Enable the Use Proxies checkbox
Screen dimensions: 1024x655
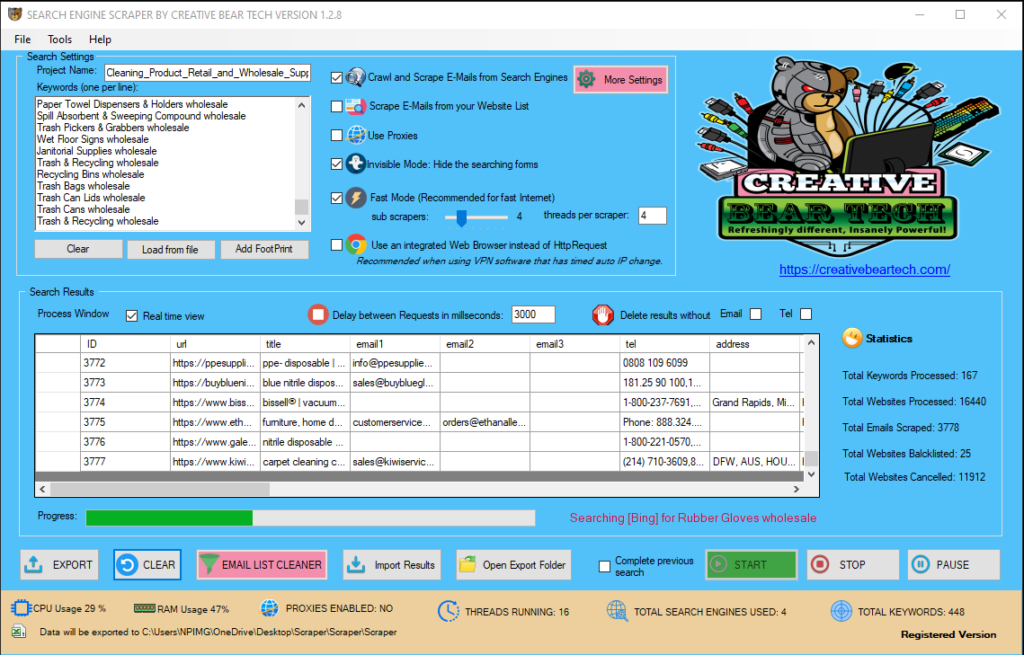click(x=337, y=135)
